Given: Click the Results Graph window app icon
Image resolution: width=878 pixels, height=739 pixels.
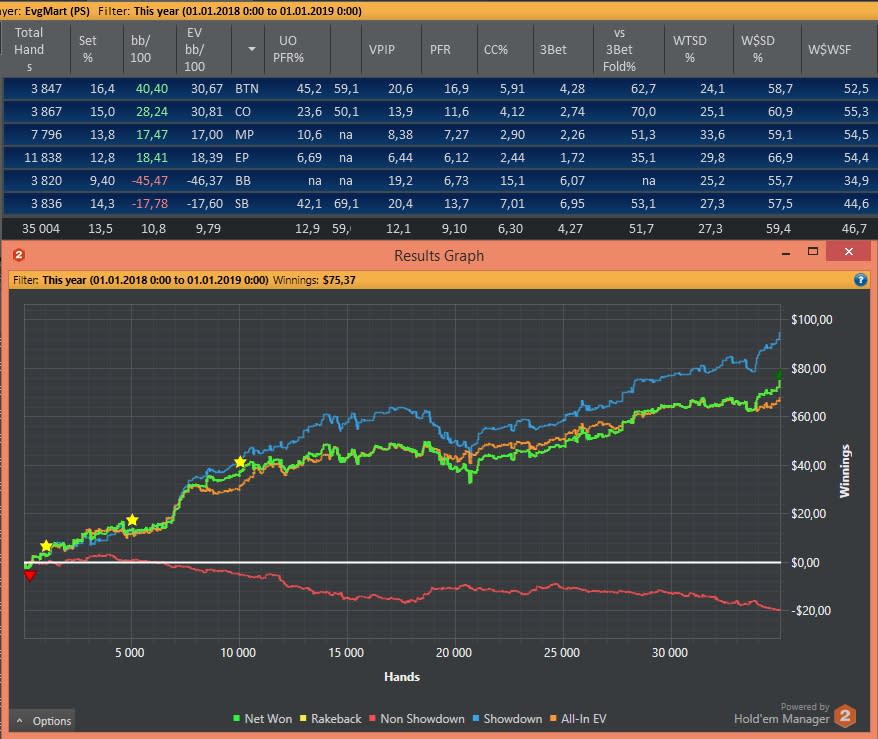Looking at the screenshot, I should click(x=18, y=255).
